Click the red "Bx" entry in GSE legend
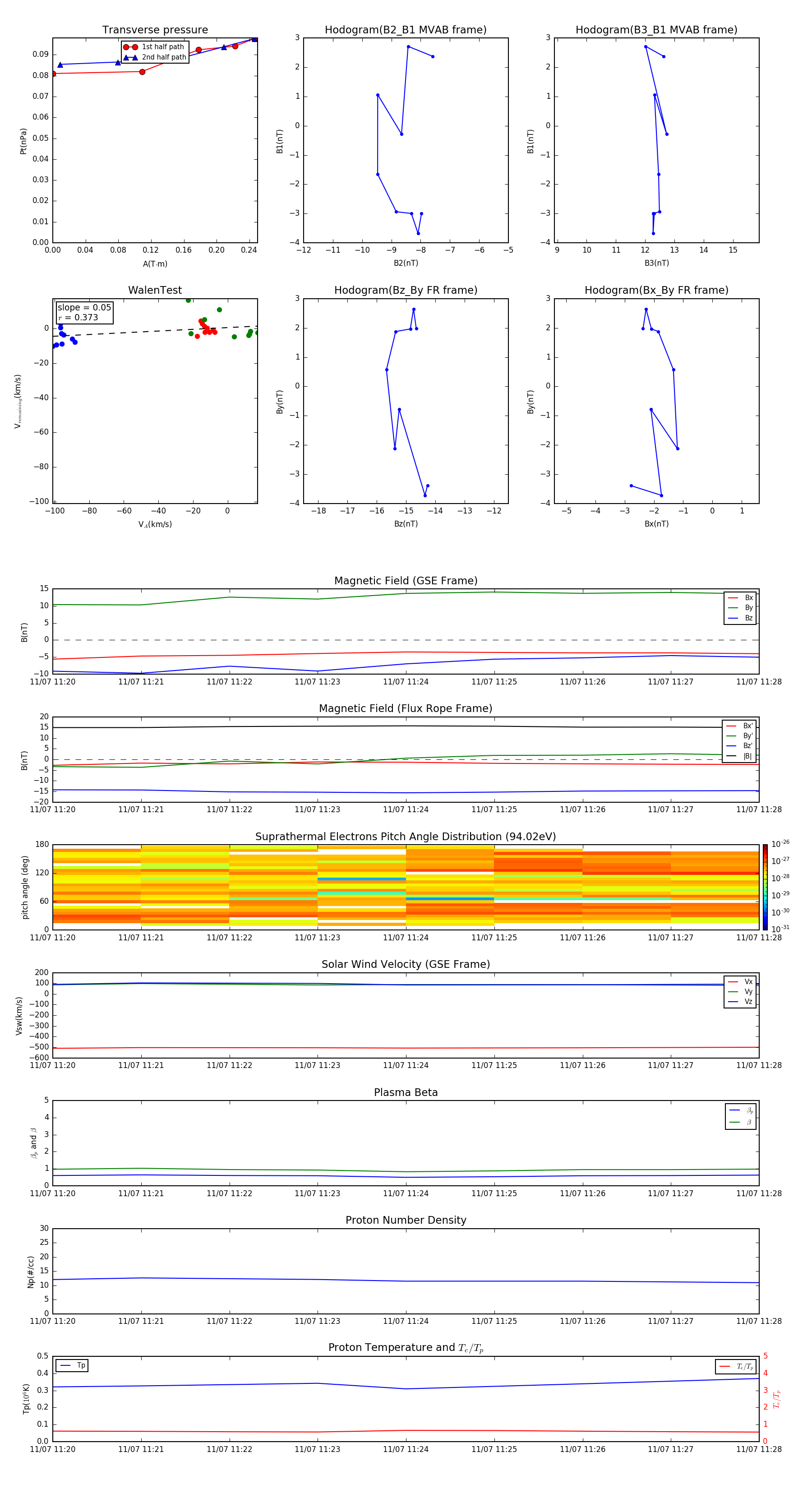The height and width of the screenshot is (1489, 812). tap(740, 598)
